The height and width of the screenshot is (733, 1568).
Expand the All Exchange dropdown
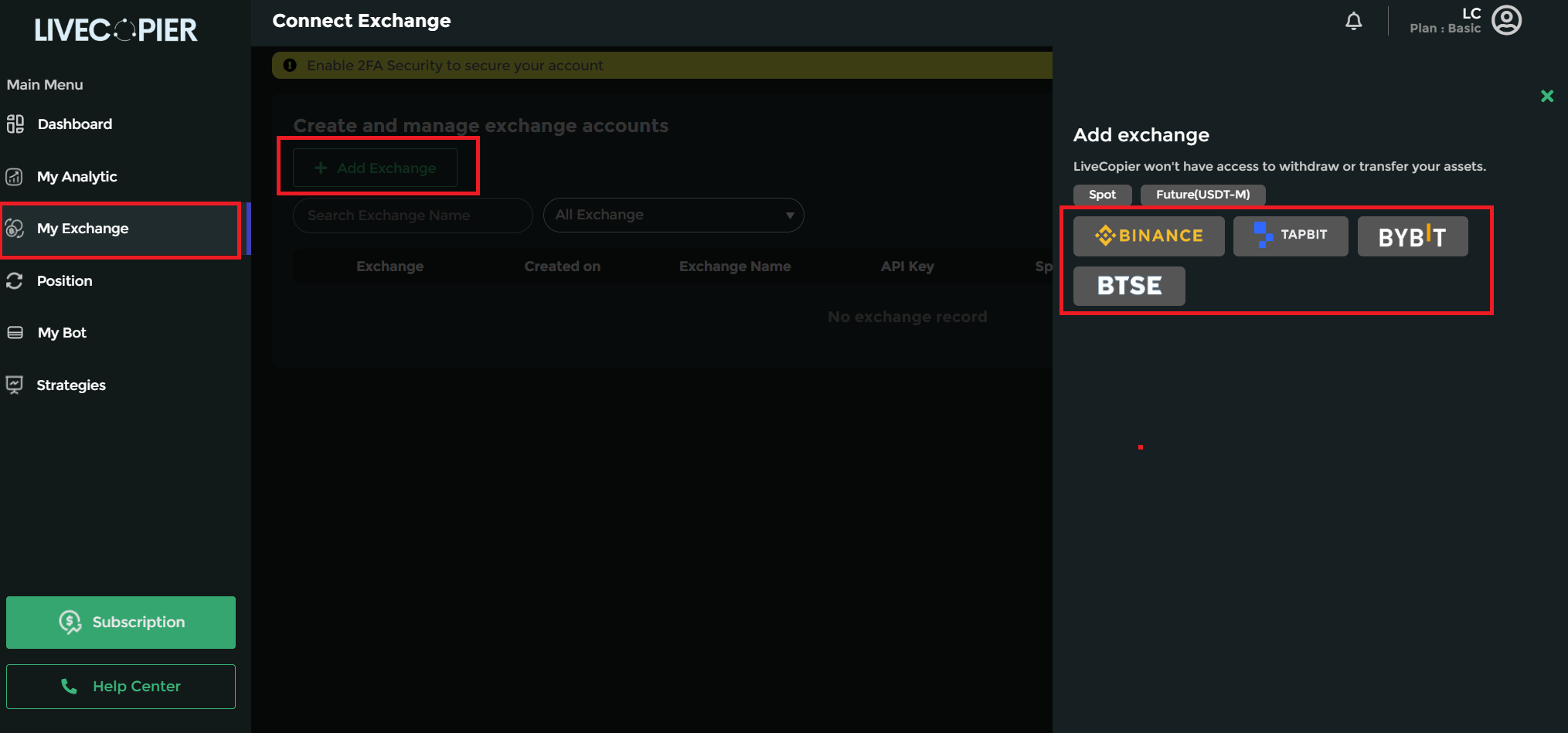click(x=674, y=215)
